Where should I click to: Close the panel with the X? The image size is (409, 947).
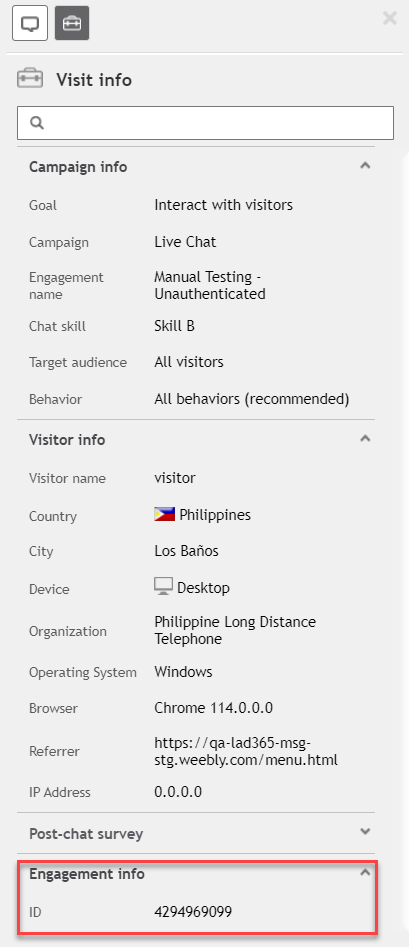click(x=390, y=18)
